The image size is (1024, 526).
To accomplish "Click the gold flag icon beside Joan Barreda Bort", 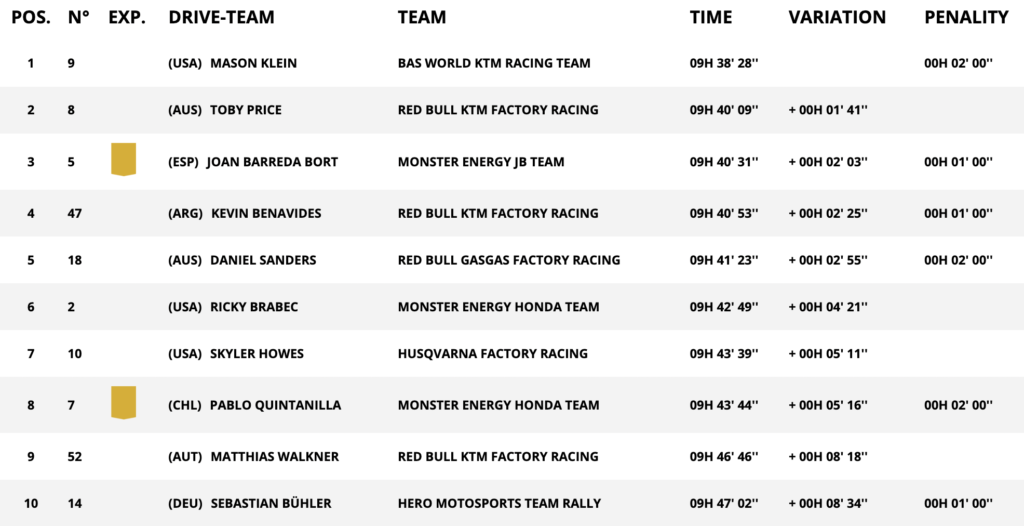I will [x=123, y=159].
